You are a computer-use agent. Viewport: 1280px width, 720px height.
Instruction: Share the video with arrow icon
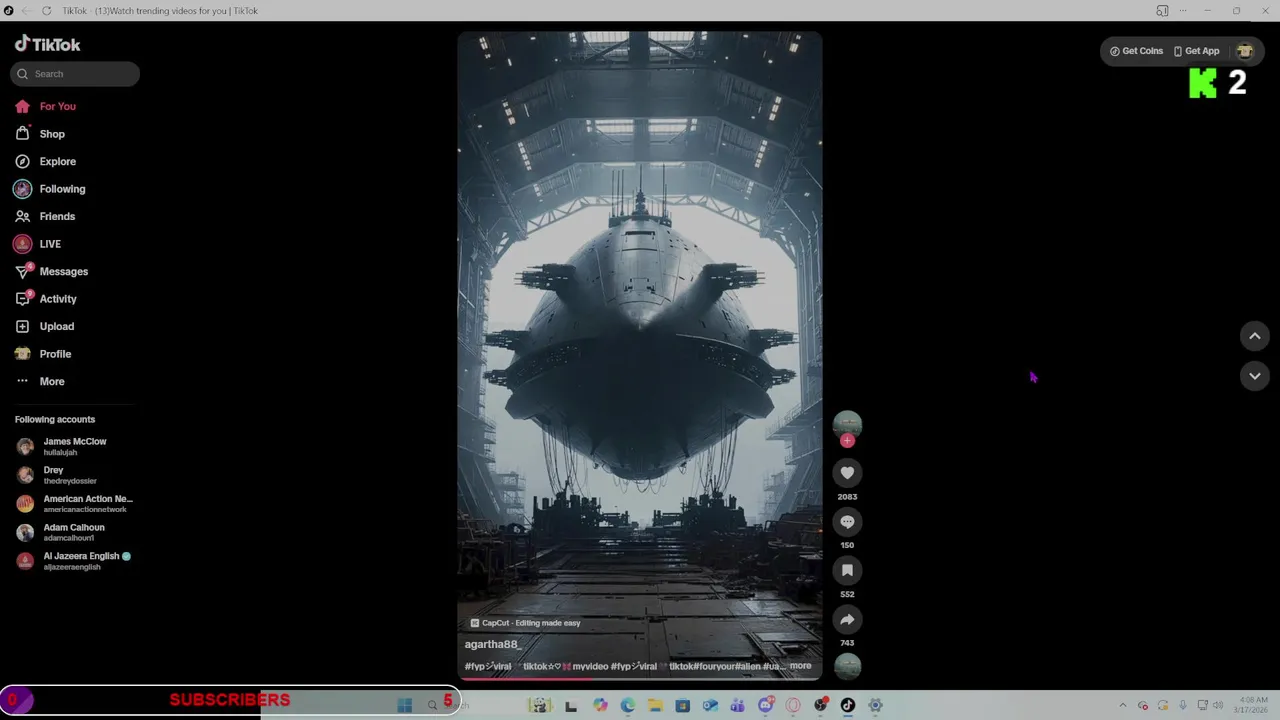pyautogui.click(x=847, y=619)
